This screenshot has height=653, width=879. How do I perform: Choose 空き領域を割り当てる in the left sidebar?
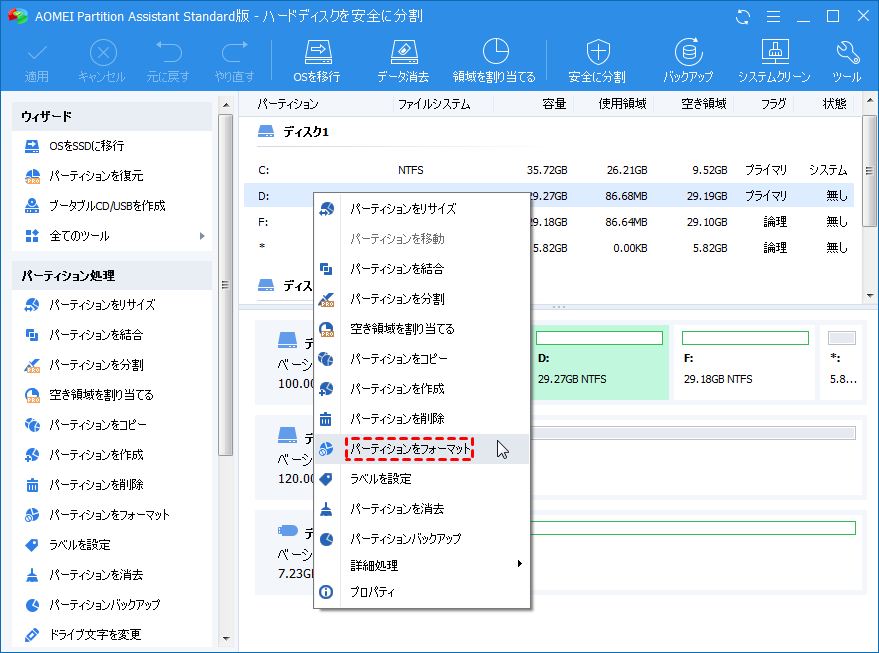(112, 395)
